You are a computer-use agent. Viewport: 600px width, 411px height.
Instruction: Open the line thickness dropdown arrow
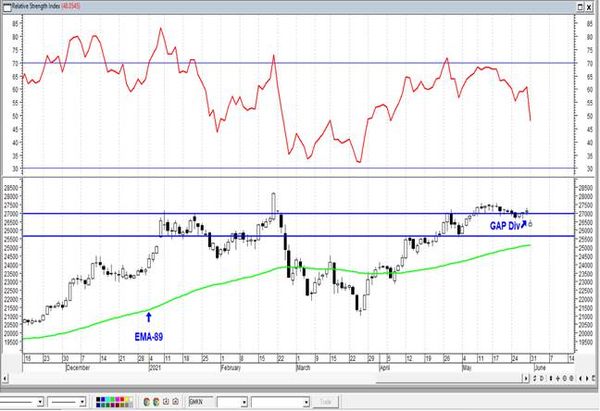coord(82,402)
